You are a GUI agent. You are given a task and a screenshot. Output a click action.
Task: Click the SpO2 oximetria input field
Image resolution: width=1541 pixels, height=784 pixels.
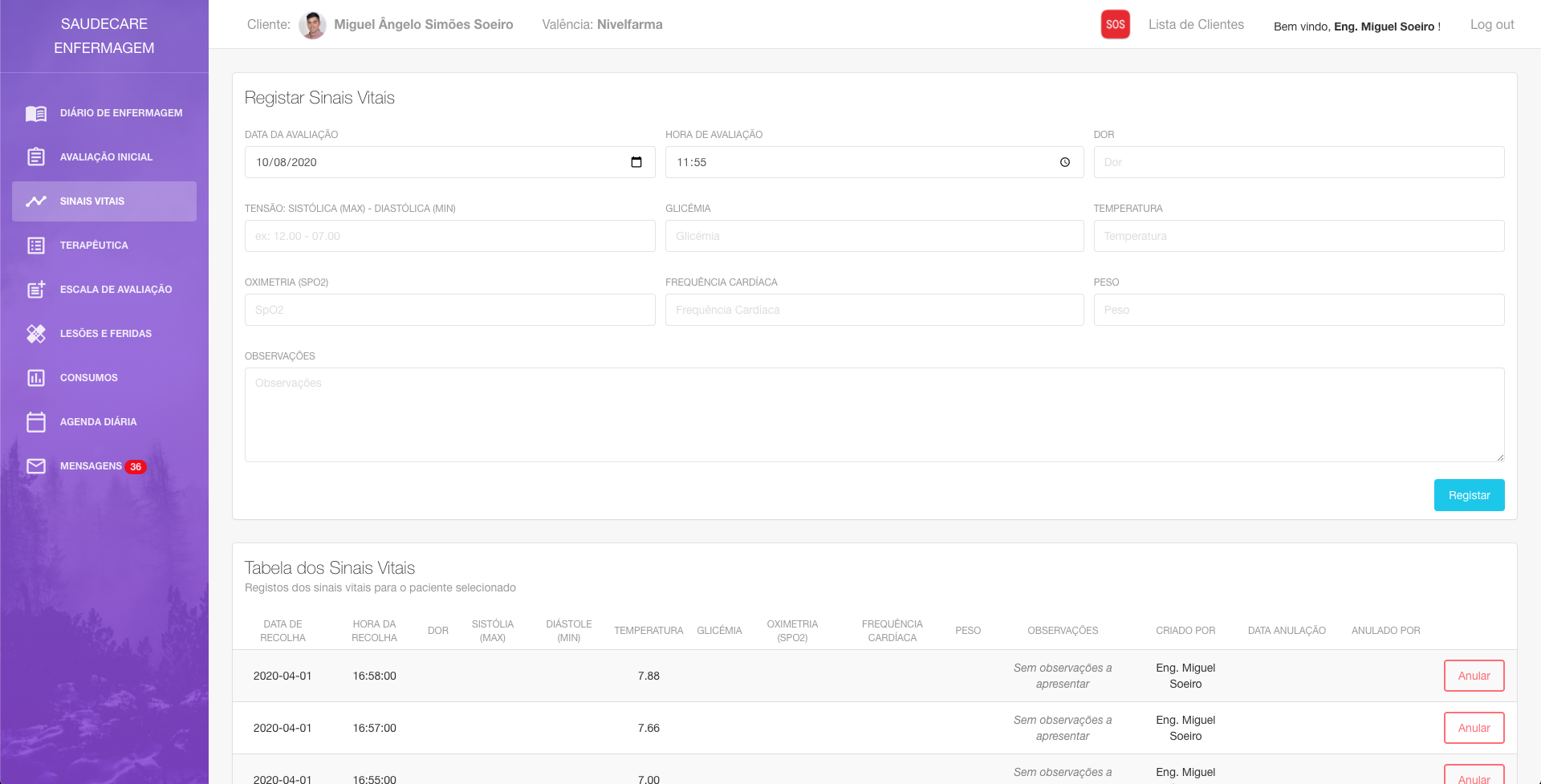[449, 310]
